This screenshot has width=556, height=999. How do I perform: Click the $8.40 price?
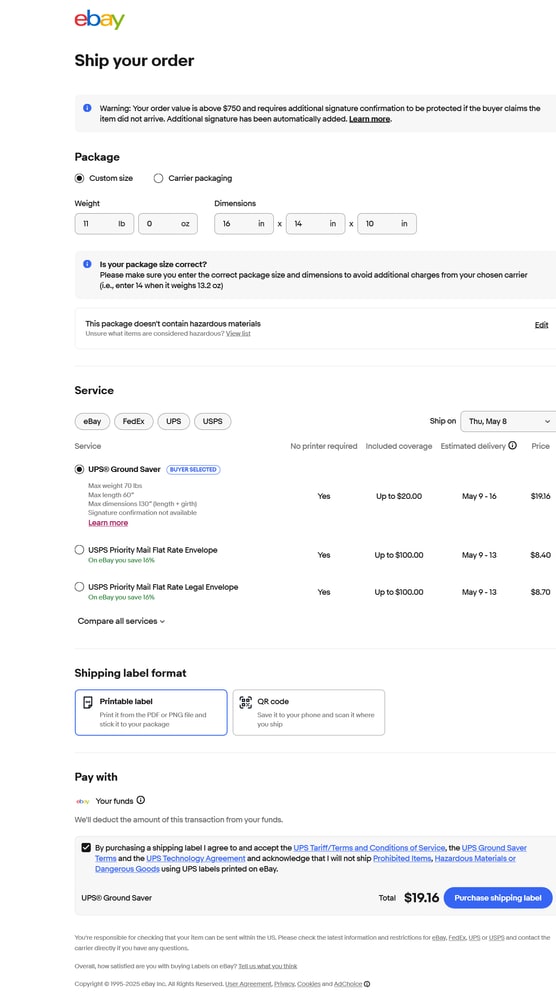coord(541,555)
